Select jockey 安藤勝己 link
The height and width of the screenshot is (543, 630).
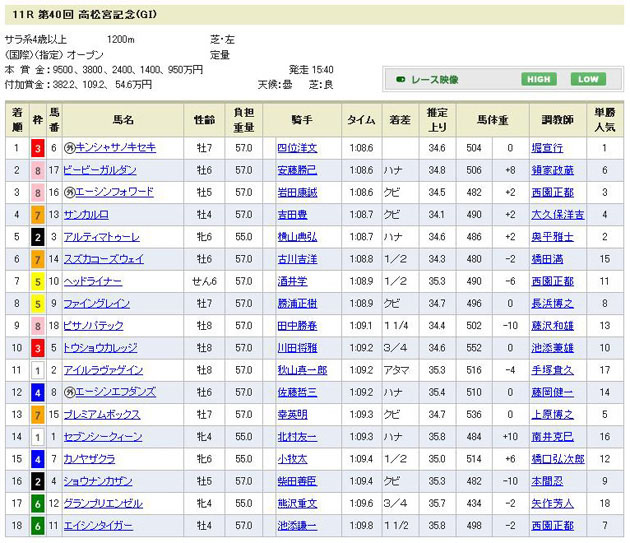(296, 170)
